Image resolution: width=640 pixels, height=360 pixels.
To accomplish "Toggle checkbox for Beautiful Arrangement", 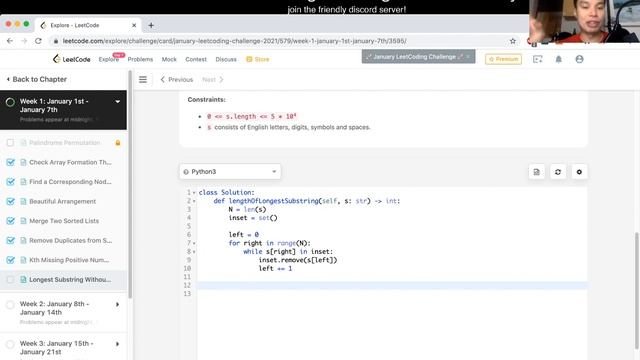I will (11, 202).
